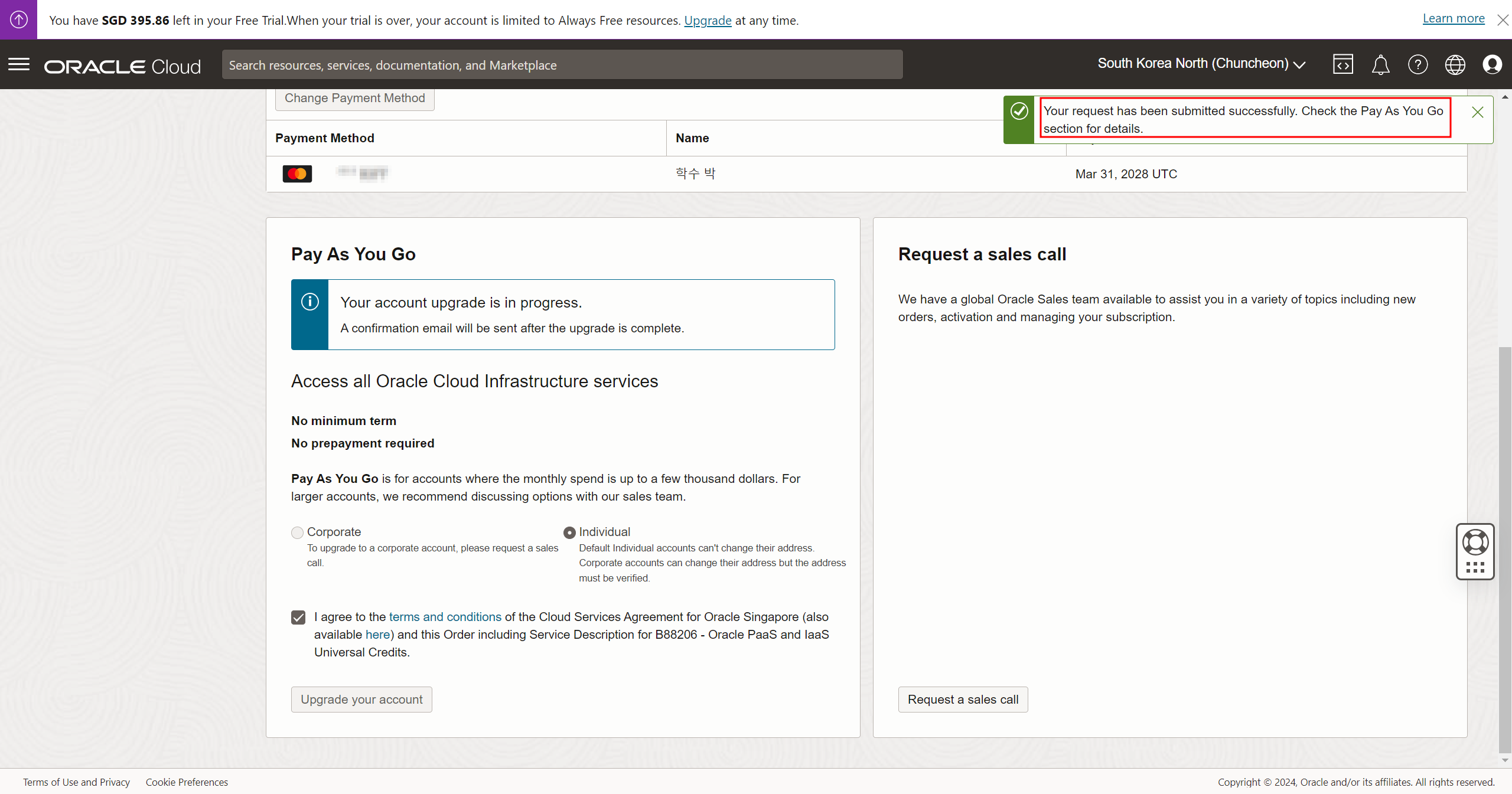Click the purple upgrade arrow icon in trial banner
This screenshot has width=1512, height=794.
[x=18, y=19]
